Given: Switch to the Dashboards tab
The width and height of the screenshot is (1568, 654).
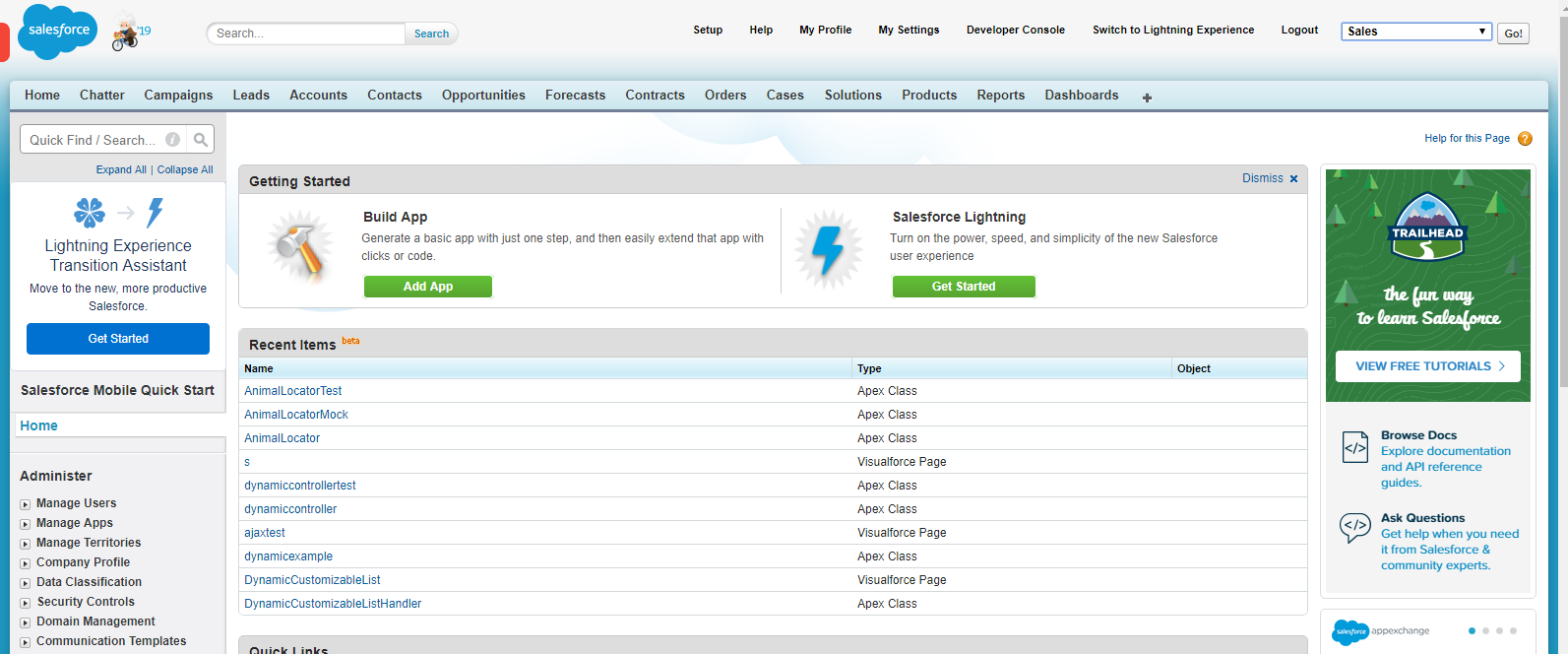Looking at the screenshot, I should 1082,96.
